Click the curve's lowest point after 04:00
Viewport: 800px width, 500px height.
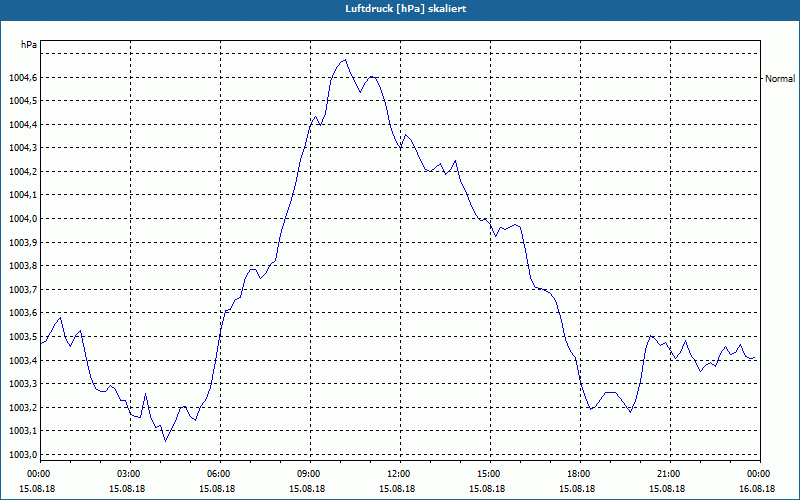coord(166,441)
